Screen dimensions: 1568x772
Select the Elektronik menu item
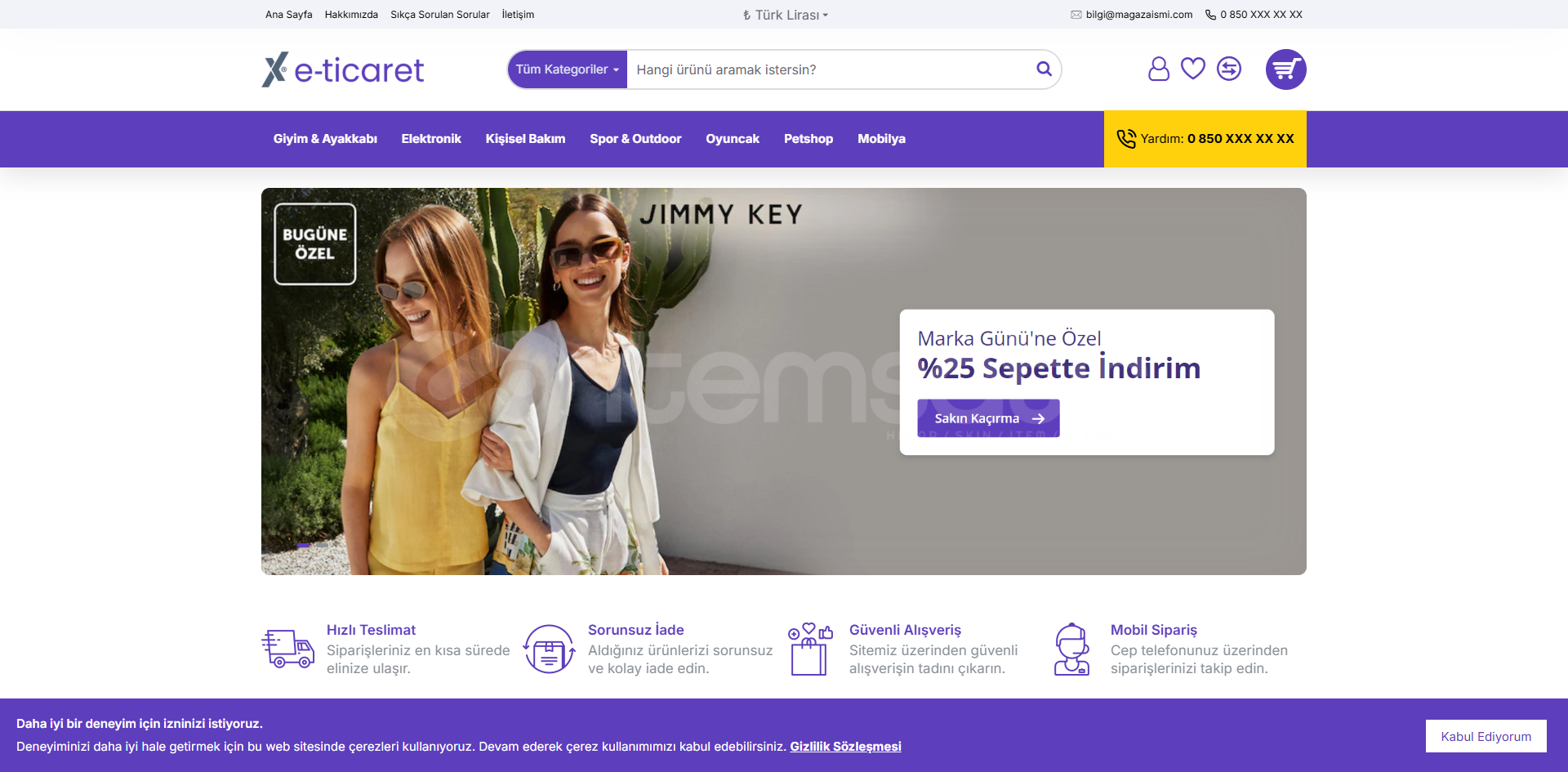pyautogui.click(x=431, y=139)
